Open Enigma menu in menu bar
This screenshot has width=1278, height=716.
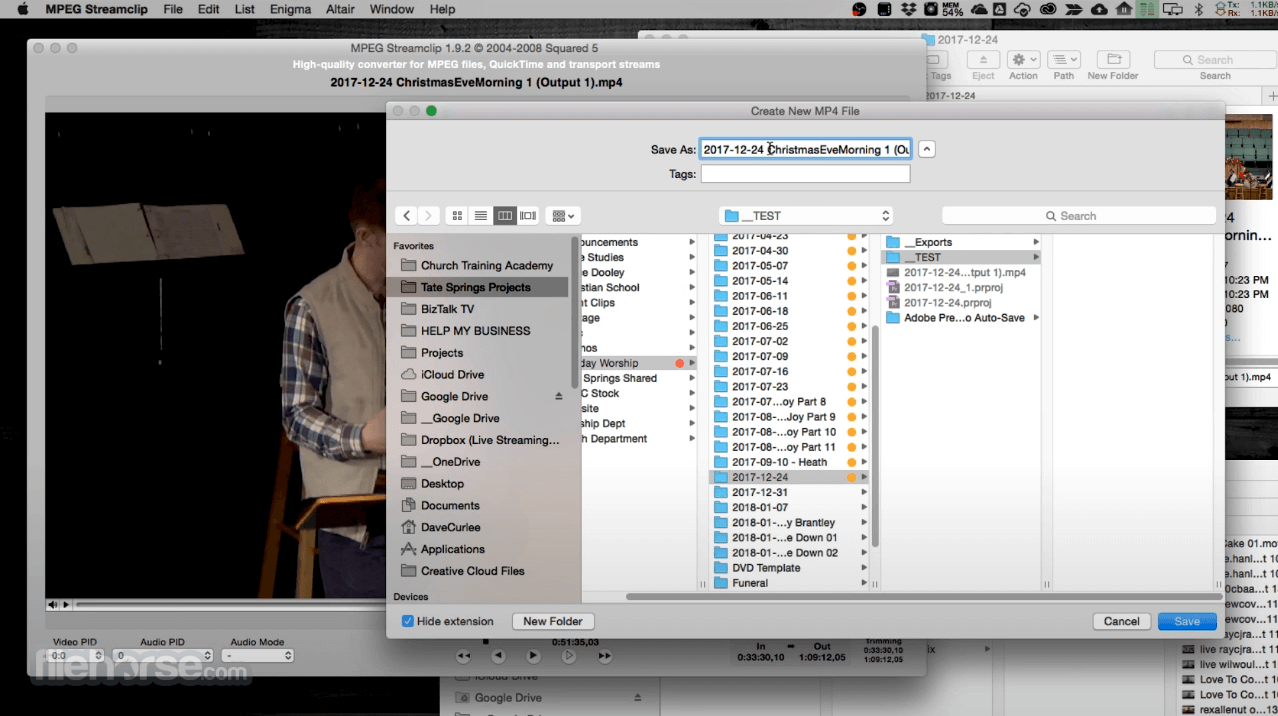[290, 9]
